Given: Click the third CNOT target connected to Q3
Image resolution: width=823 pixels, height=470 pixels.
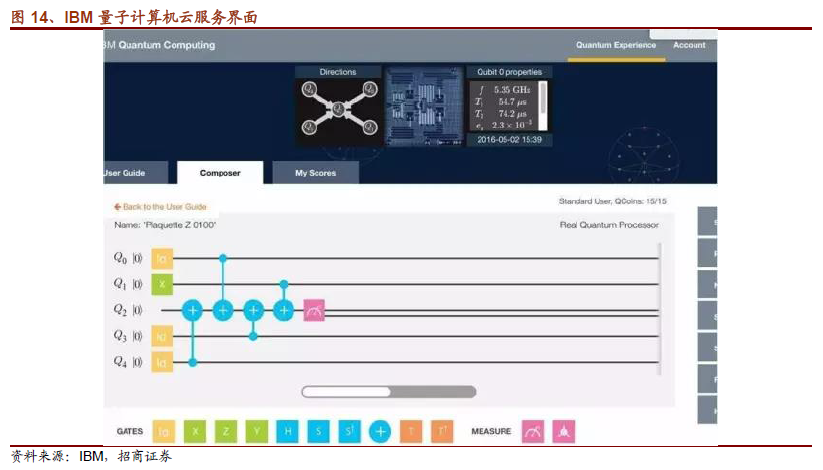Looking at the screenshot, I should click(x=254, y=310).
